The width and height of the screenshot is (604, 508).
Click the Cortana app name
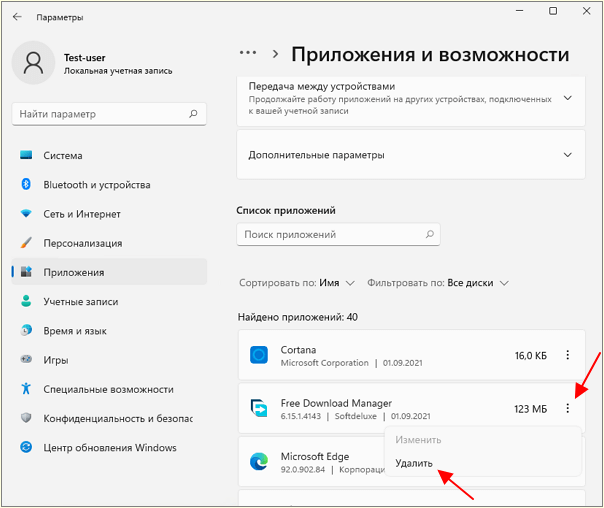tap(299, 350)
